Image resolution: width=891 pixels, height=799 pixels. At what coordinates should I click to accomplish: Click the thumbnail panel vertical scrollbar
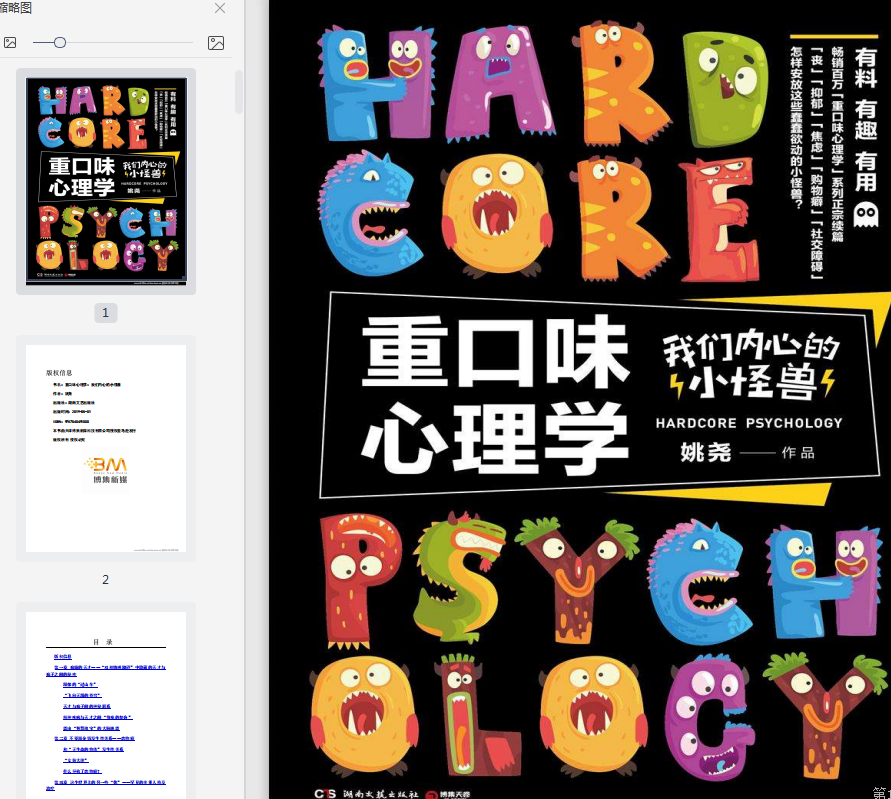(239, 92)
